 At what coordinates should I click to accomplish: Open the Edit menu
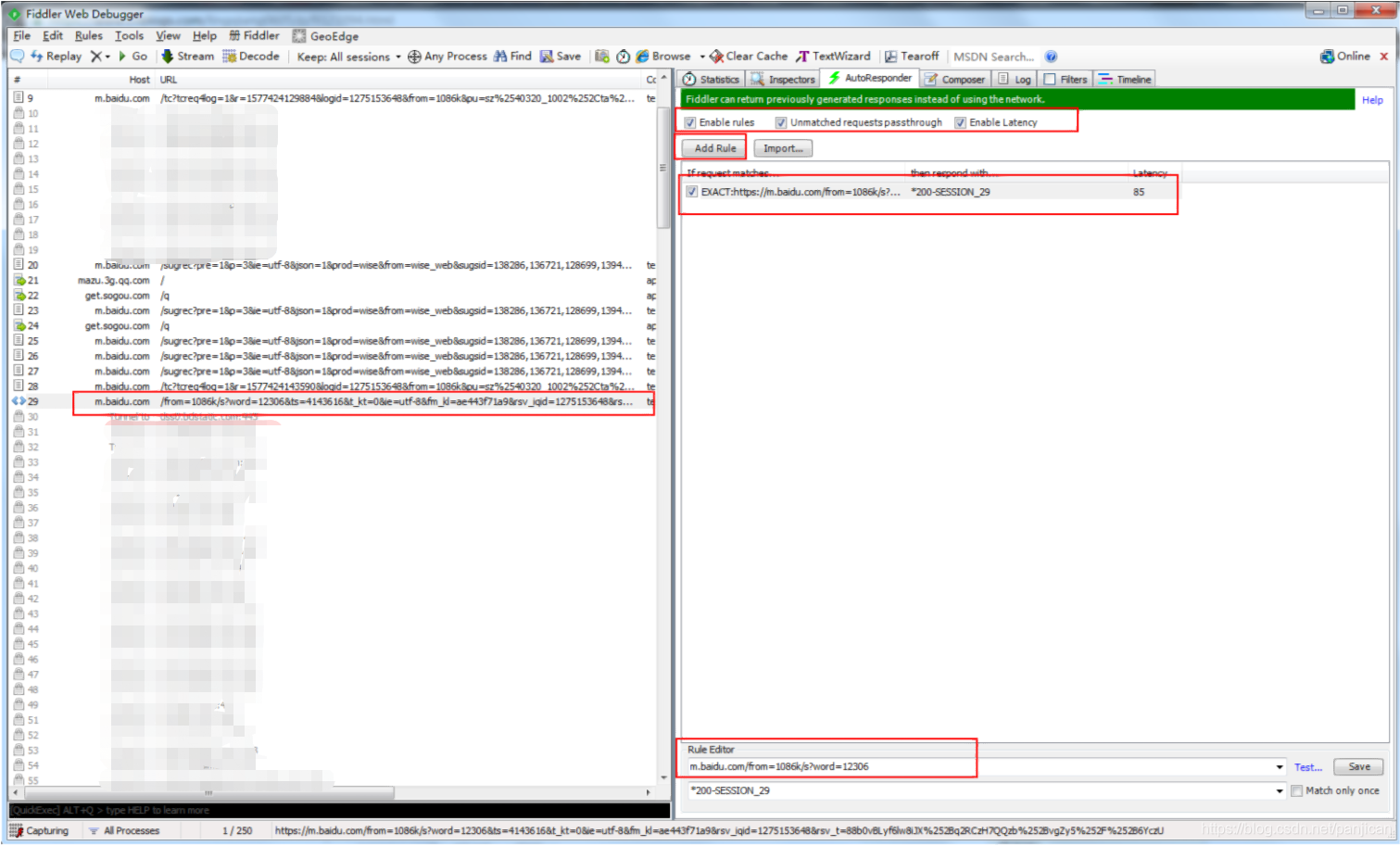tap(53, 36)
